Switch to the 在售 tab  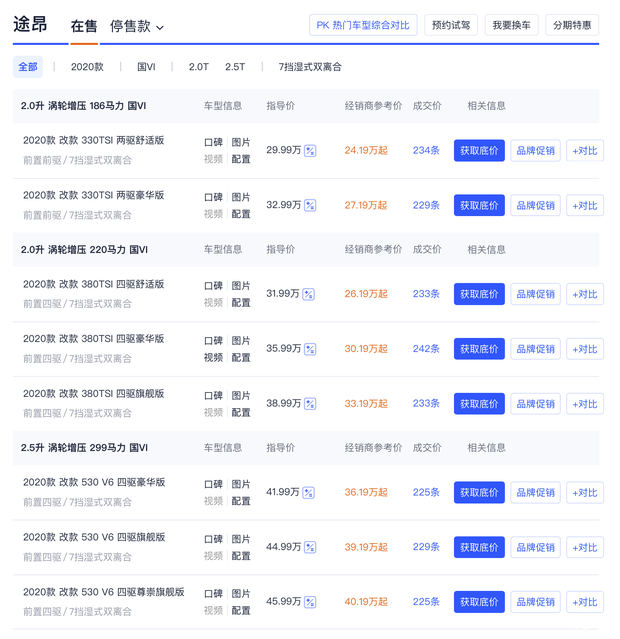coord(84,26)
